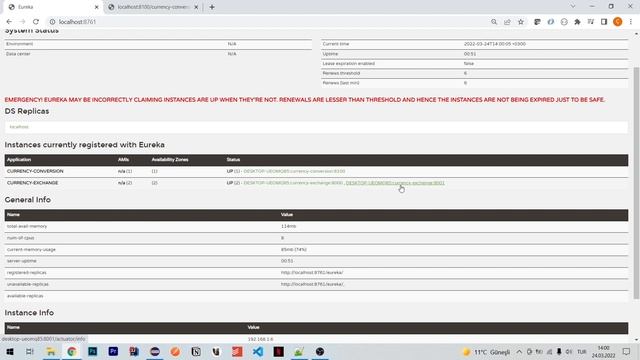
Task: Open Eclipse from the taskbar
Action: point(155,351)
